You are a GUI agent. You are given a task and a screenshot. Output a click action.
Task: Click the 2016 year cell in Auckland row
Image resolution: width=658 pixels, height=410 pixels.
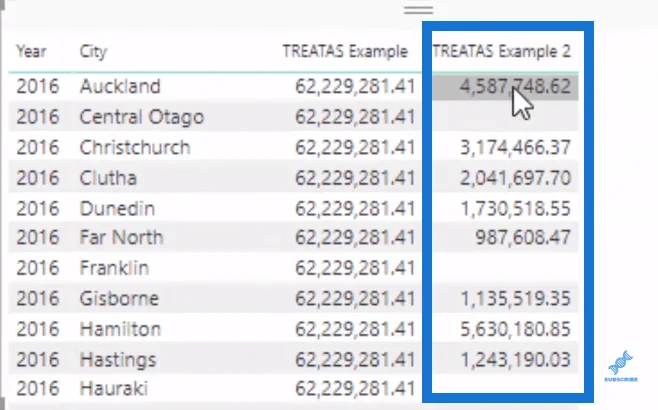click(38, 86)
